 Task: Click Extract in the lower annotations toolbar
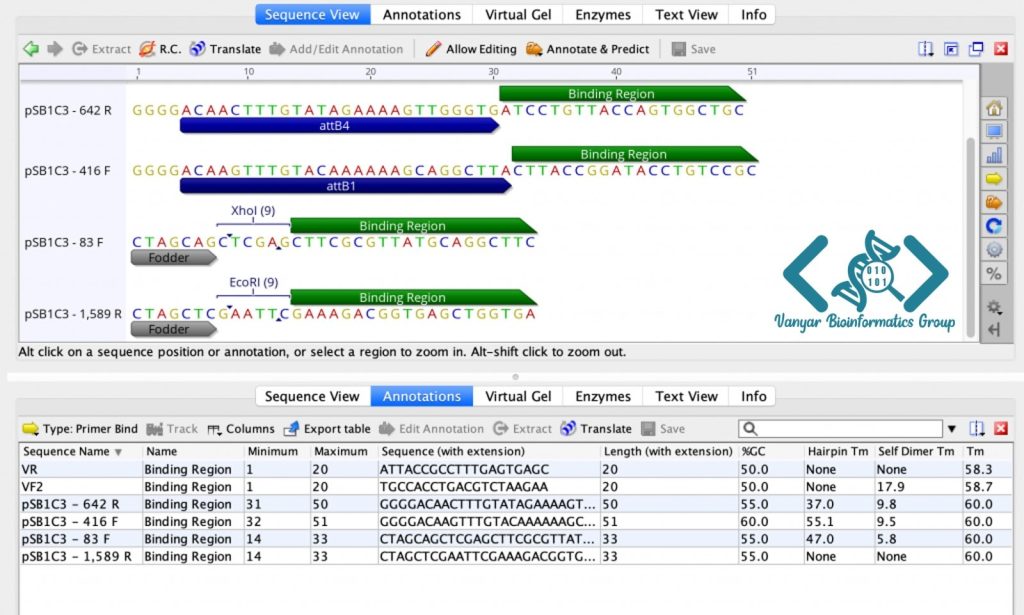click(x=522, y=429)
